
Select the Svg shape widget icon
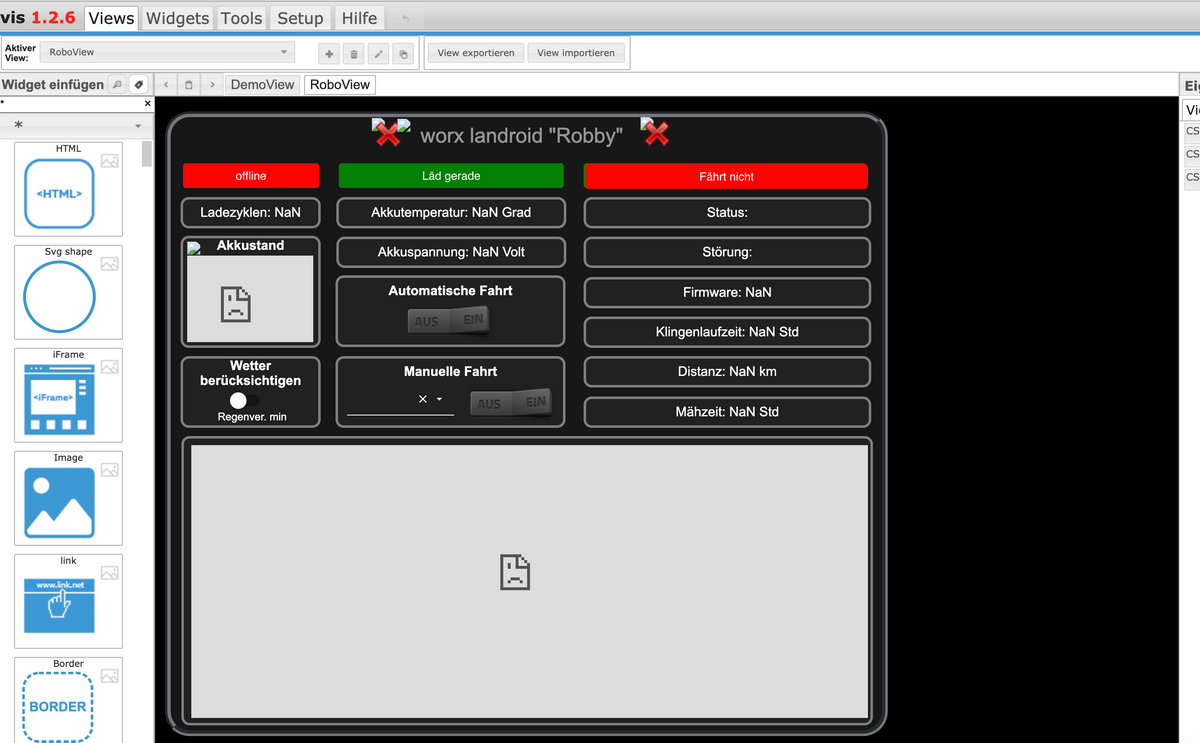click(x=59, y=297)
